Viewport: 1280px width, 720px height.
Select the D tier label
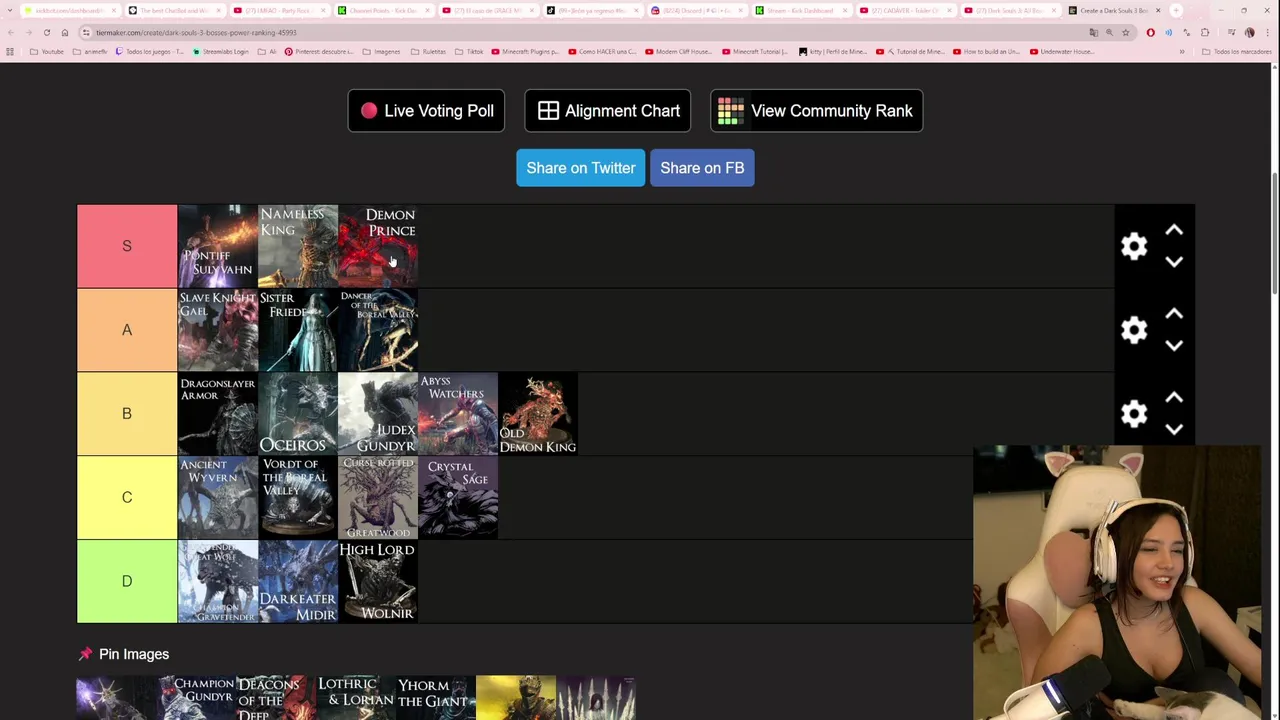click(x=127, y=581)
